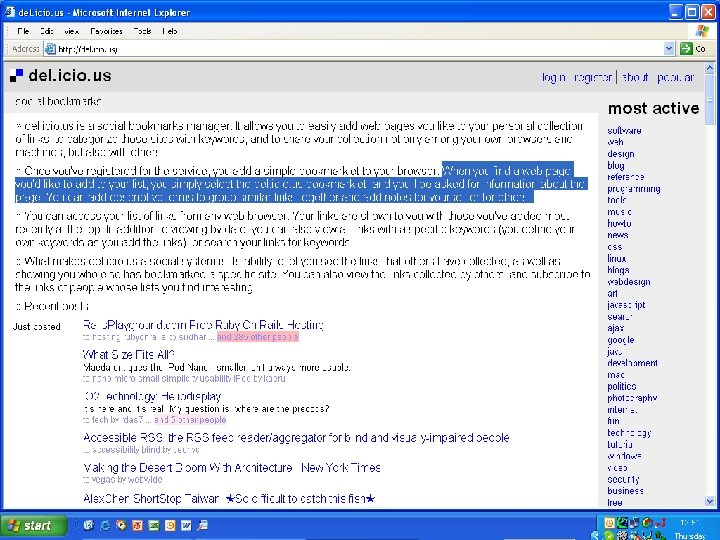Open the RailsPlayground.com Ruby On Rails Hosting post
The image size is (720, 540).
pyautogui.click(x=203, y=325)
